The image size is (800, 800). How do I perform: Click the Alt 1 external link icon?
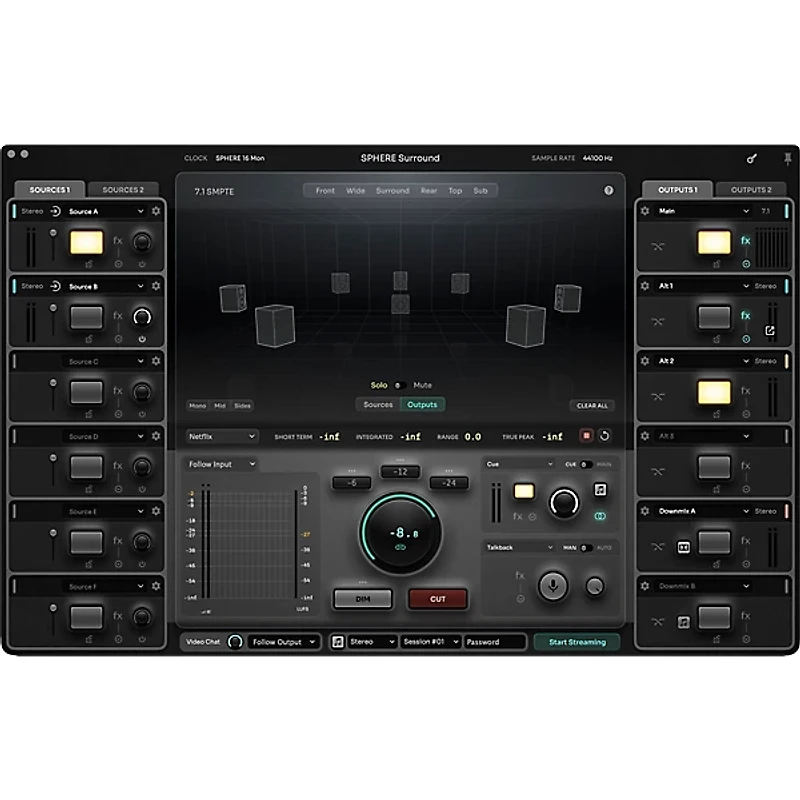[770, 330]
